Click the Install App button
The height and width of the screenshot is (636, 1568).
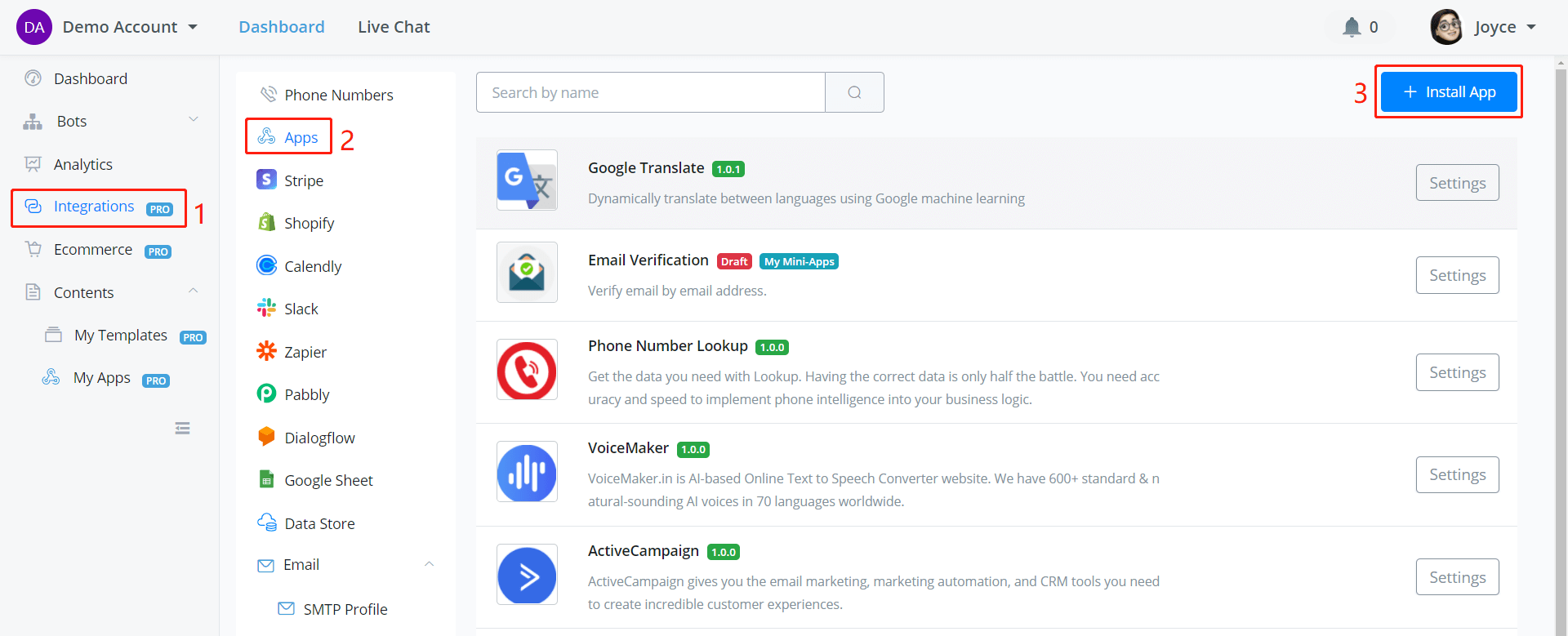(1449, 92)
